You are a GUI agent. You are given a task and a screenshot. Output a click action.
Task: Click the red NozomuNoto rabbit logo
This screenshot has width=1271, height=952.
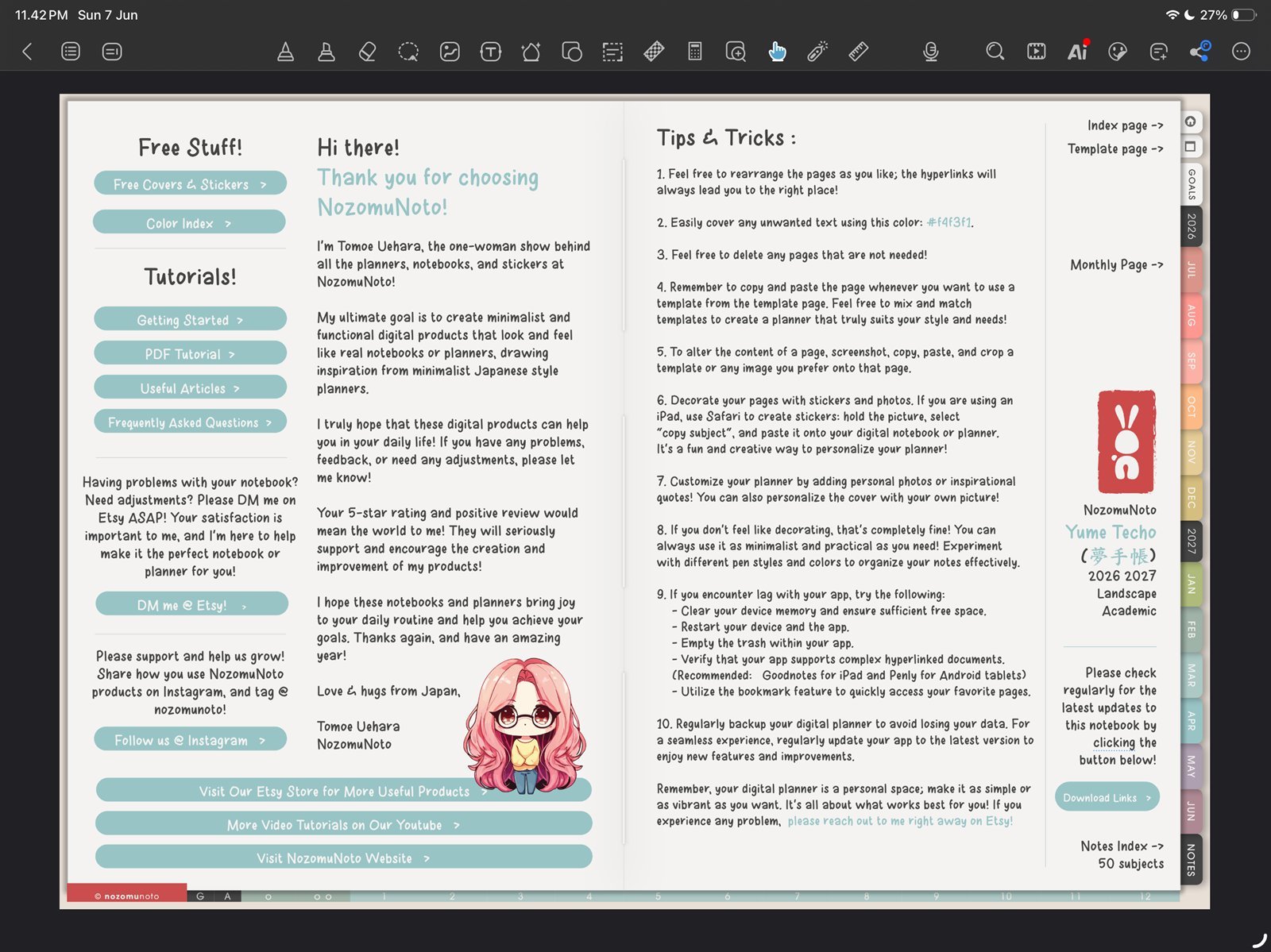(x=1126, y=441)
